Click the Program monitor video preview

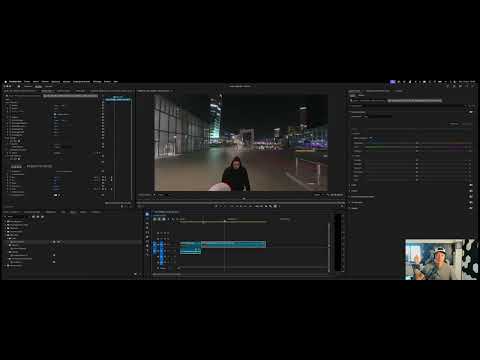241,143
